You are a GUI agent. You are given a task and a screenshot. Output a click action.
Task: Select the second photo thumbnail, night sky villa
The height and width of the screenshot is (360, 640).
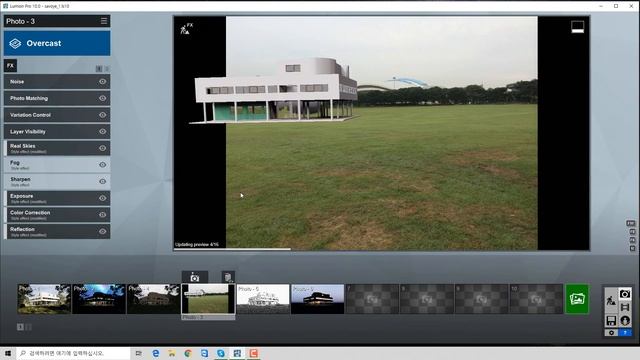(x=99, y=299)
